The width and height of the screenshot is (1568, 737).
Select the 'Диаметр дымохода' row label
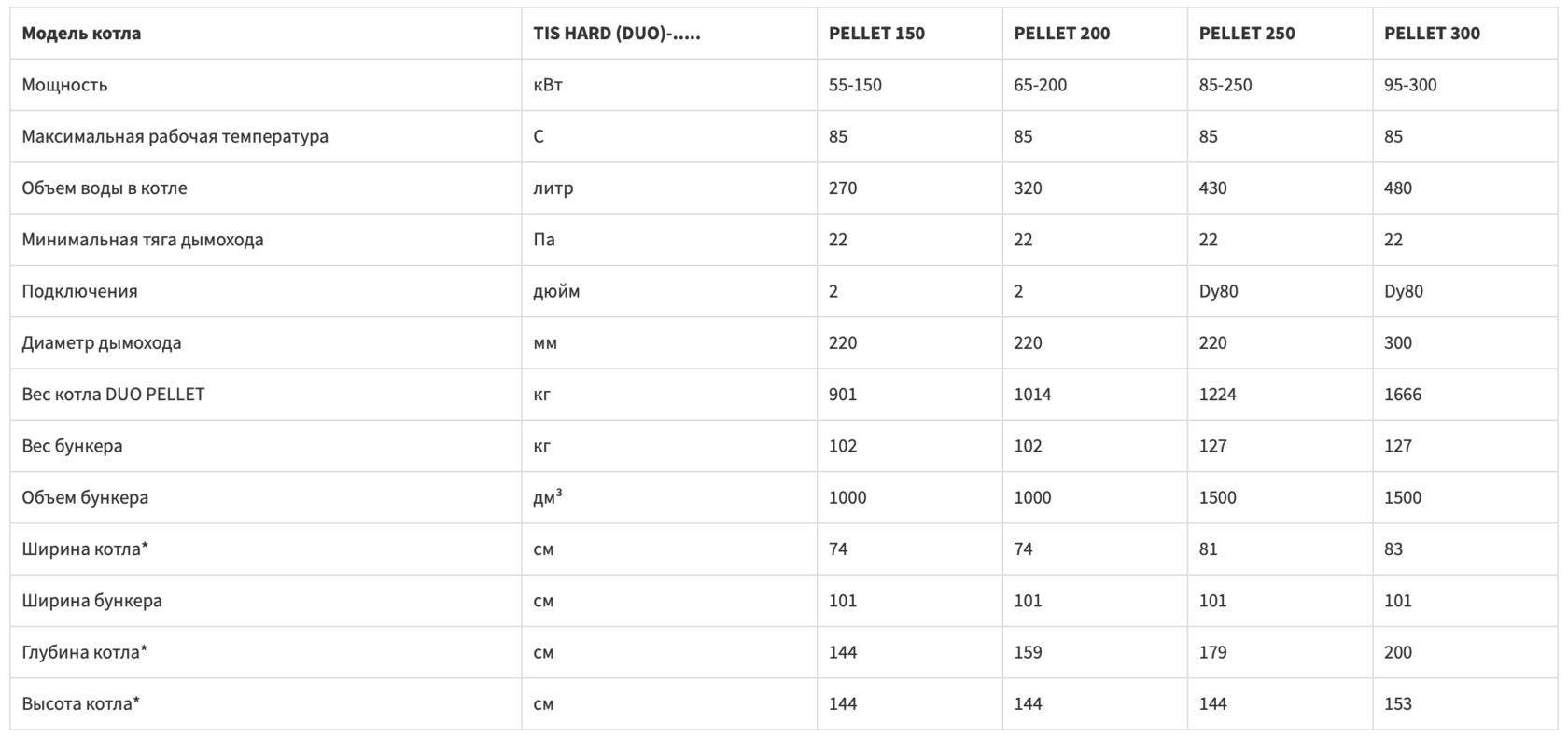pos(102,342)
